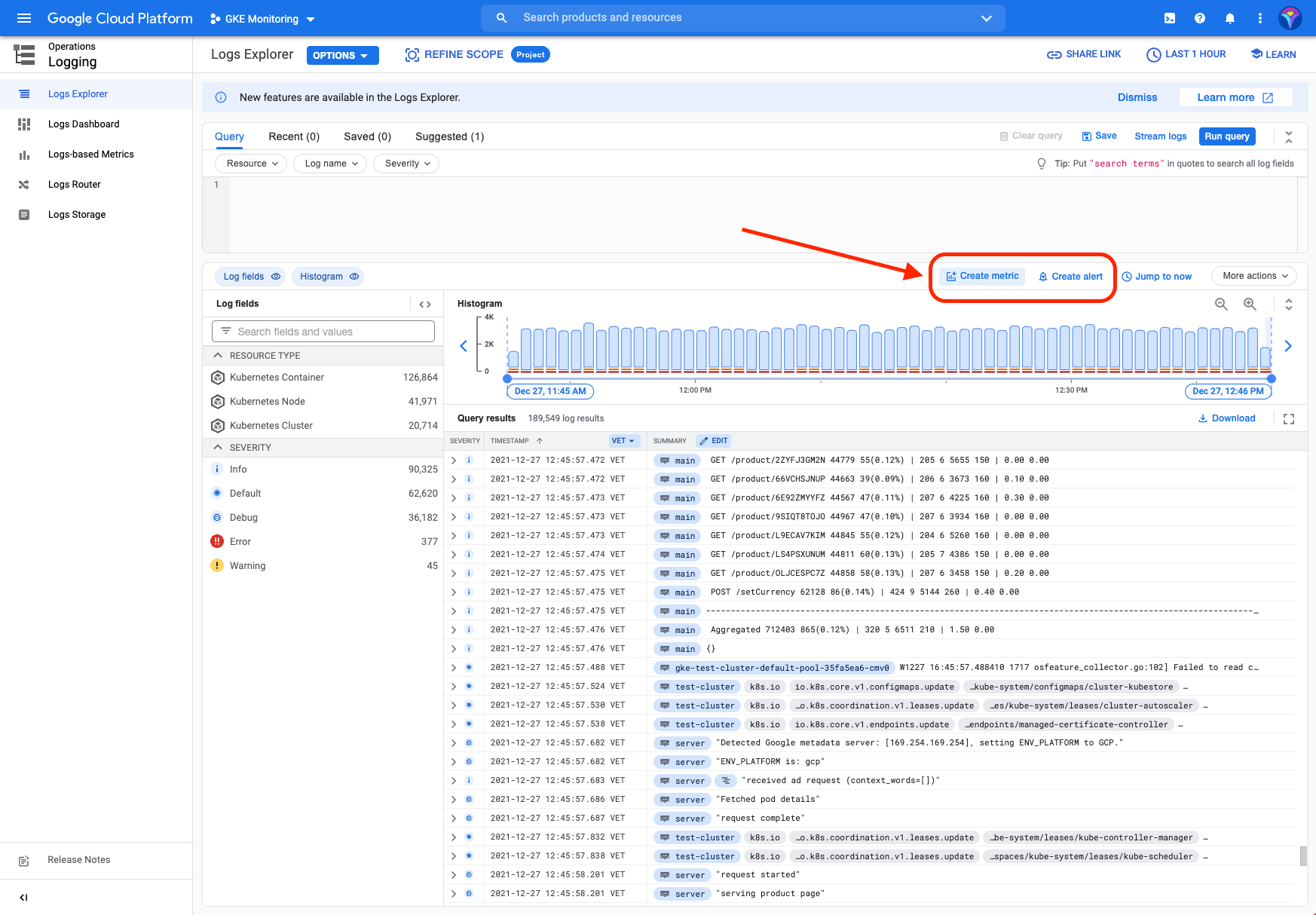1316x915 pixels.
Task: Toggle full screen for query results
Action: 1289,418
